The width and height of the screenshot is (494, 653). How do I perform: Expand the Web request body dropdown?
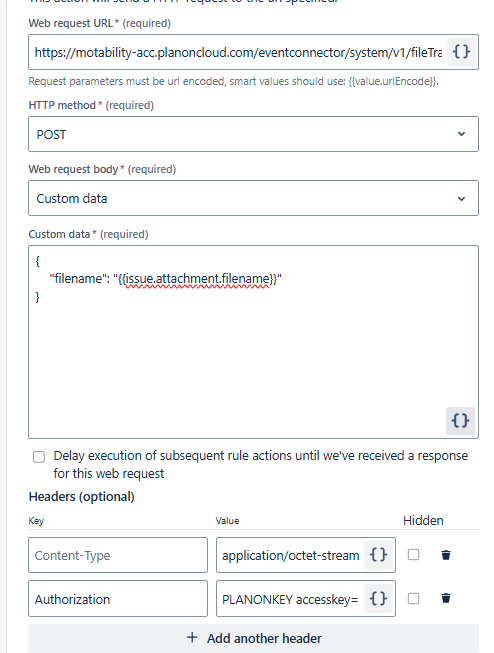point(253,198)
